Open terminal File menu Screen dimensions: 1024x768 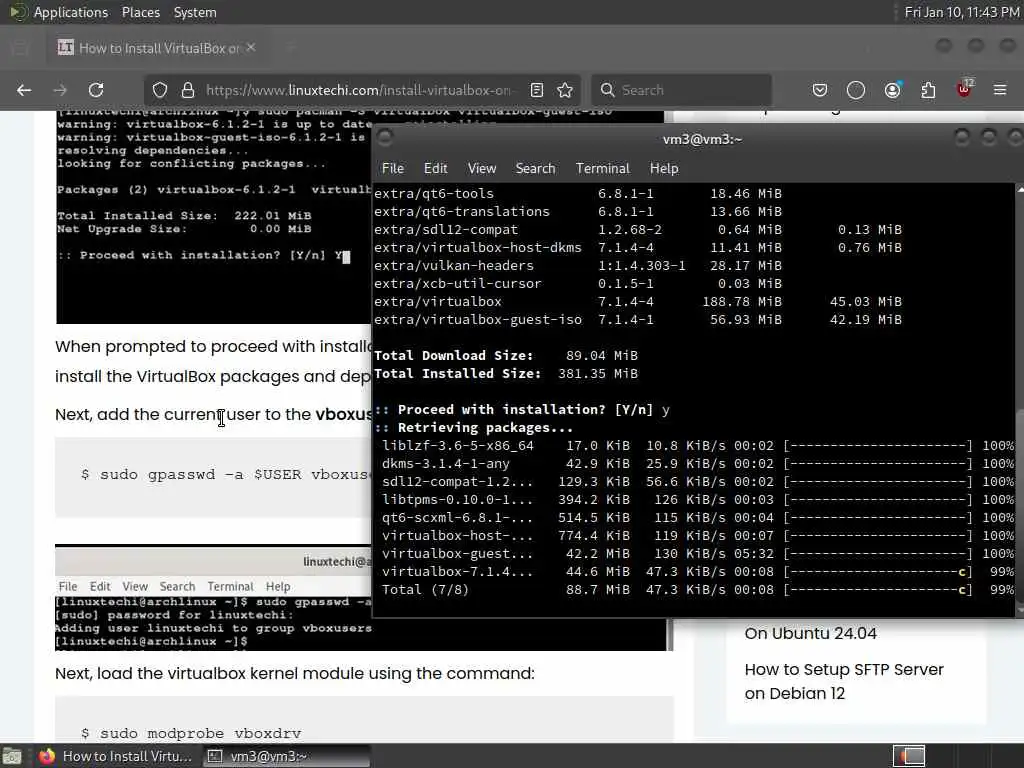(x=392, y=168)
